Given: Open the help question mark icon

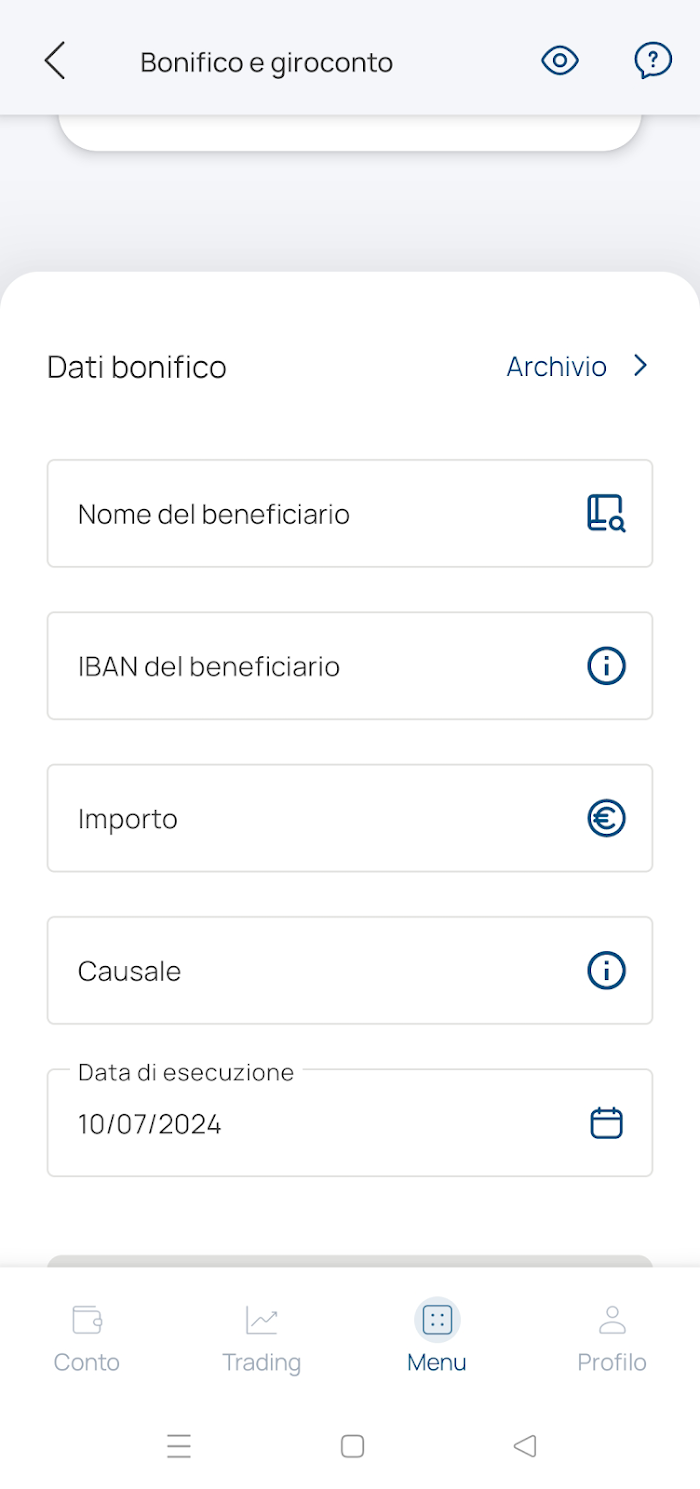Looking at the screenshot, I should pyautogui.click(x=653, y=61).
